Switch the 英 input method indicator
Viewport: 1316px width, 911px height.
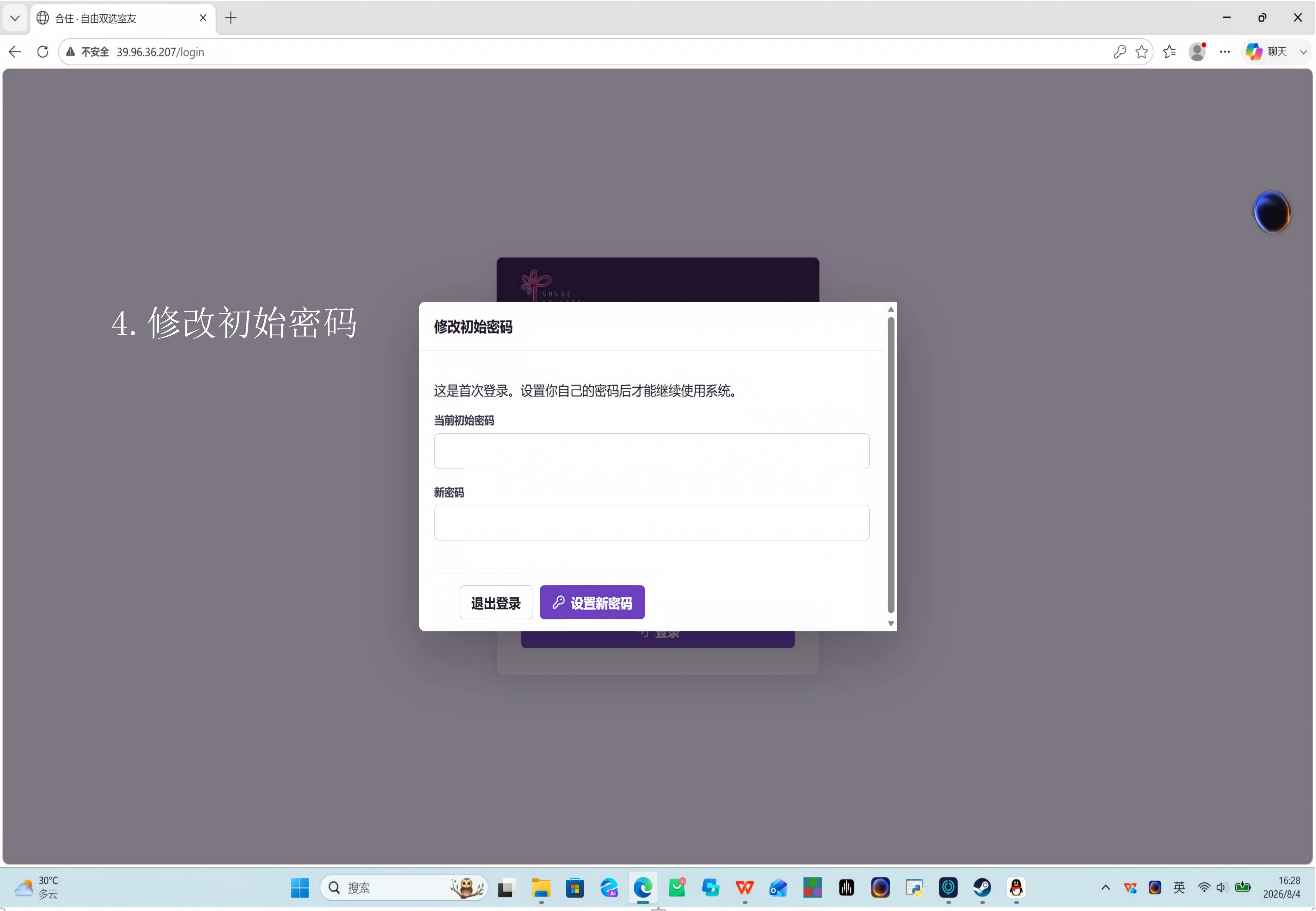(1179, 887)
